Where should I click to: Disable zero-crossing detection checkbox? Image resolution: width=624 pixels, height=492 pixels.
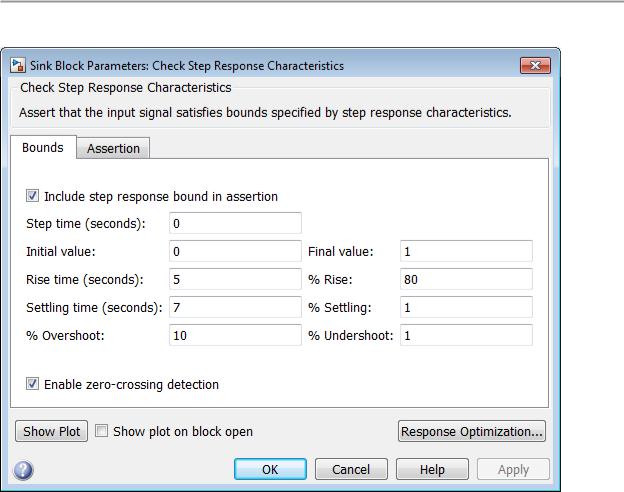(x=32, y=384)
